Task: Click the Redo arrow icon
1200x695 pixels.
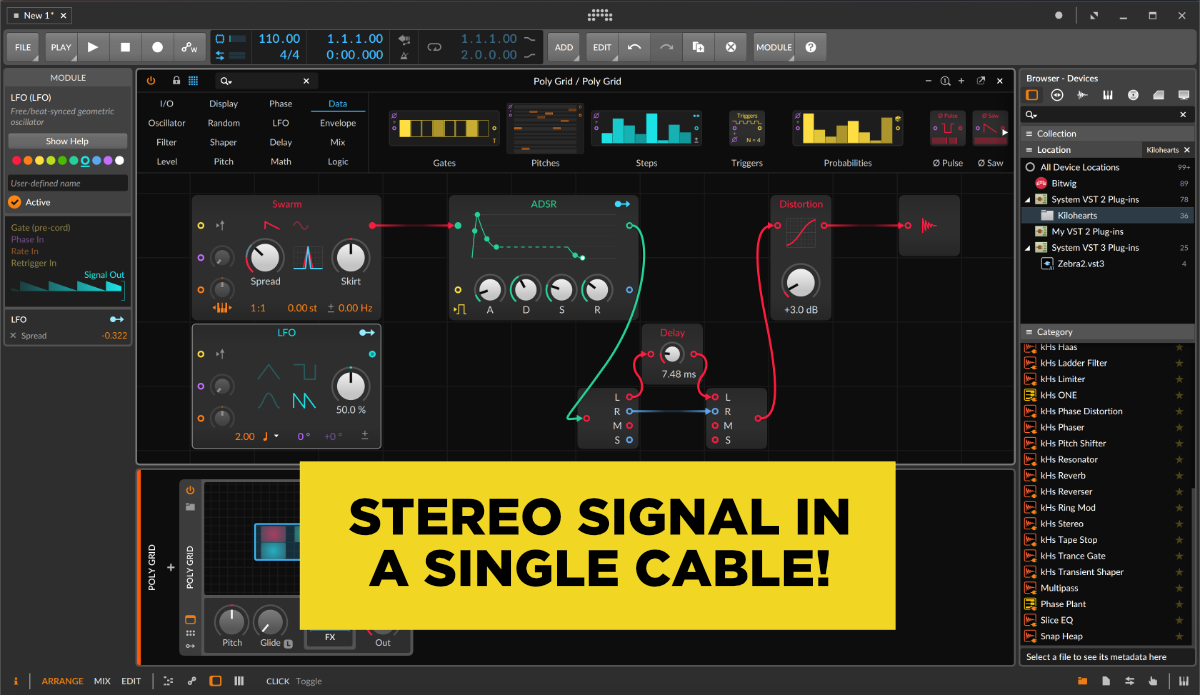Action: pyautogui.click(x=666, y=47)
